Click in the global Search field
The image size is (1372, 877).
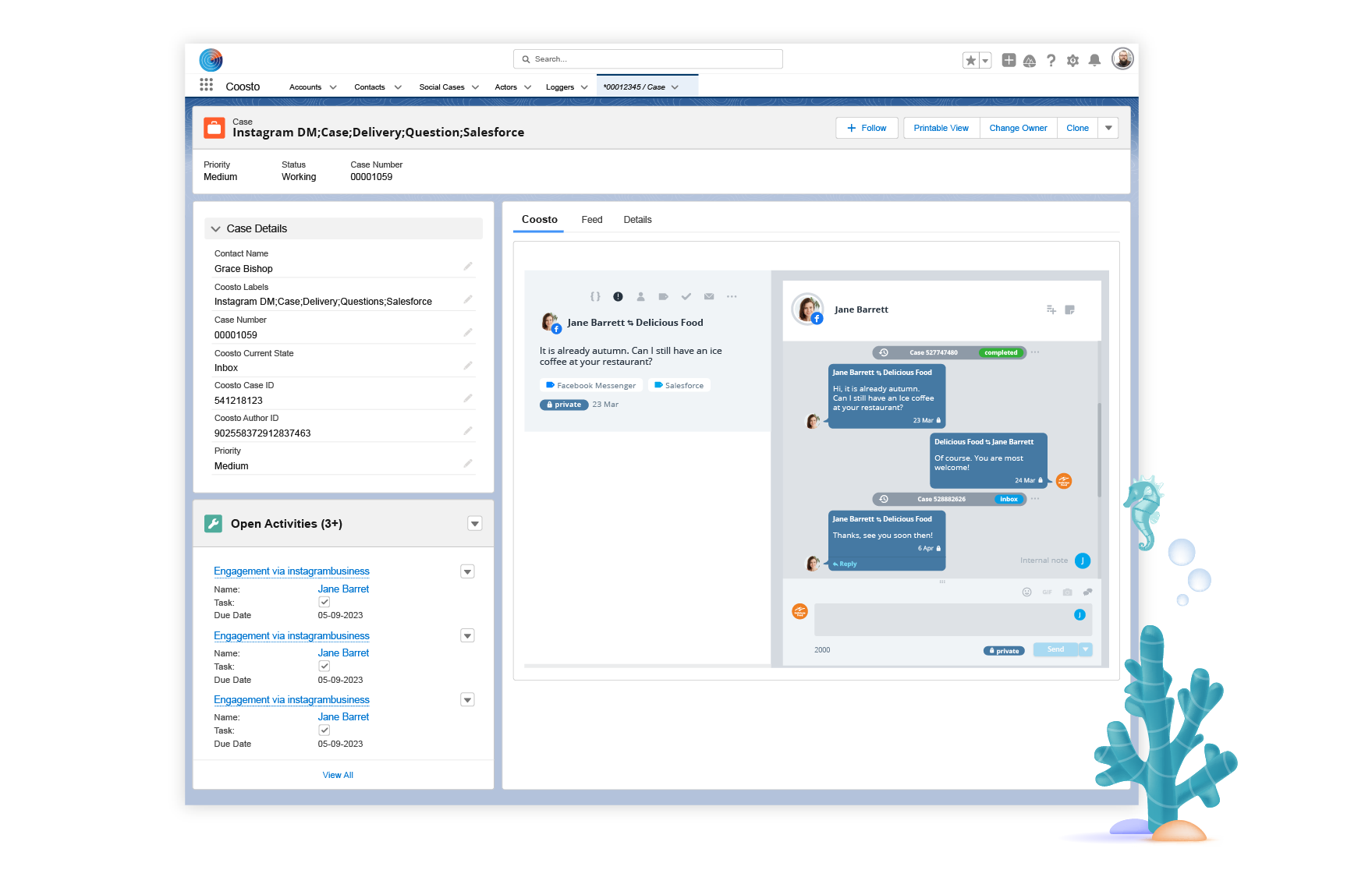point(647,59)
